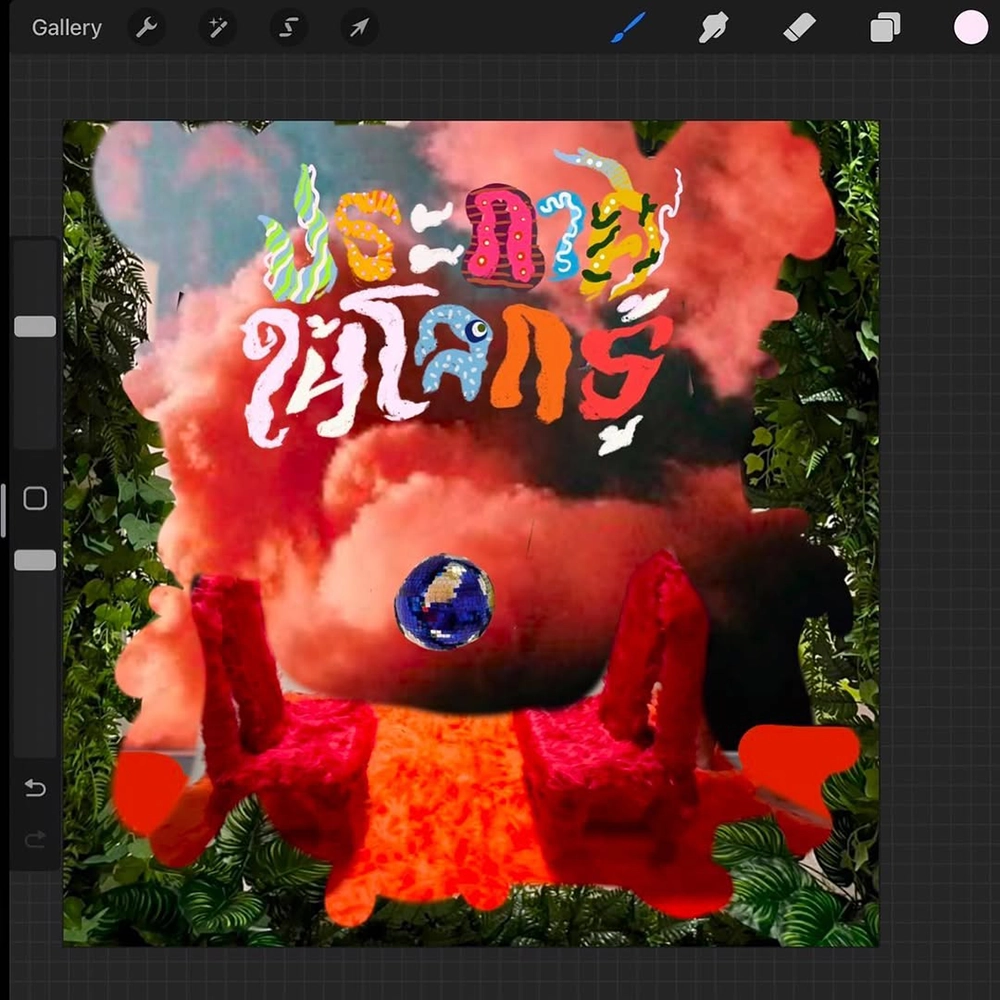Viewport: 1000px width, 1000px height.
Task: Tap the pixelated globe on the canvas
Action: [x=444, y=603]
